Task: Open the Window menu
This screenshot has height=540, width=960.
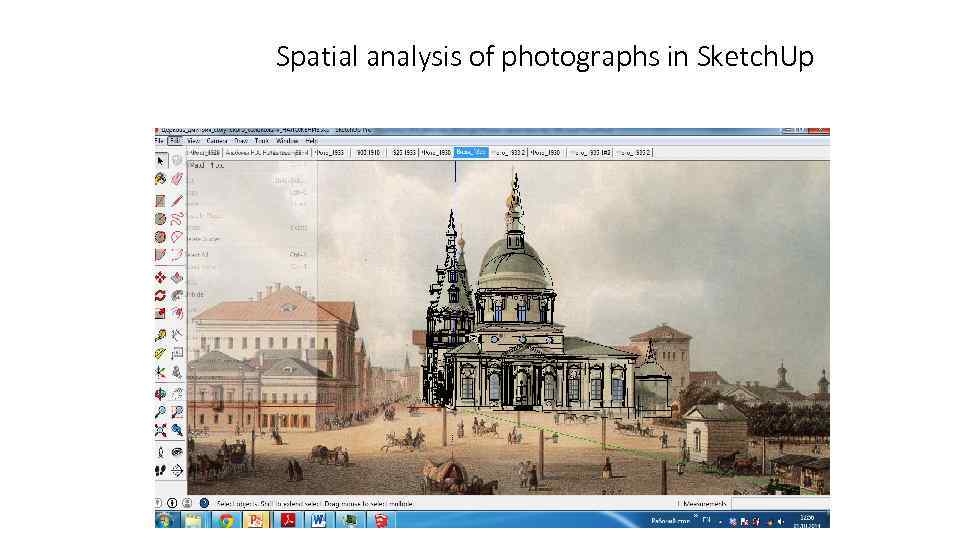Action: coord(287,141)
